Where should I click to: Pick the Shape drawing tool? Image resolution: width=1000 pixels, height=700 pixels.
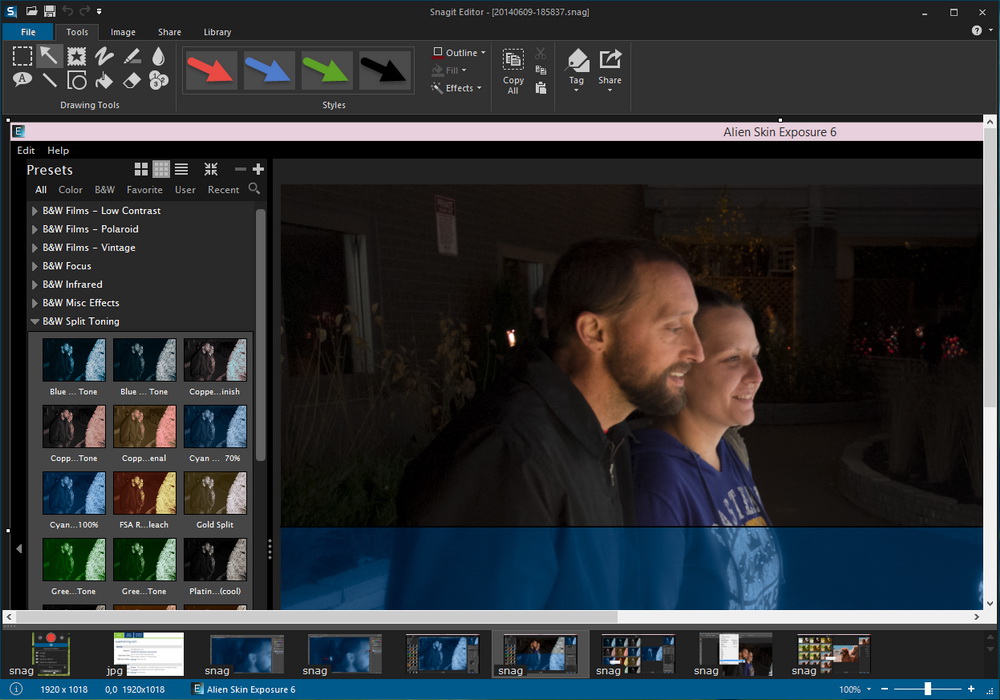coord(77,80)
